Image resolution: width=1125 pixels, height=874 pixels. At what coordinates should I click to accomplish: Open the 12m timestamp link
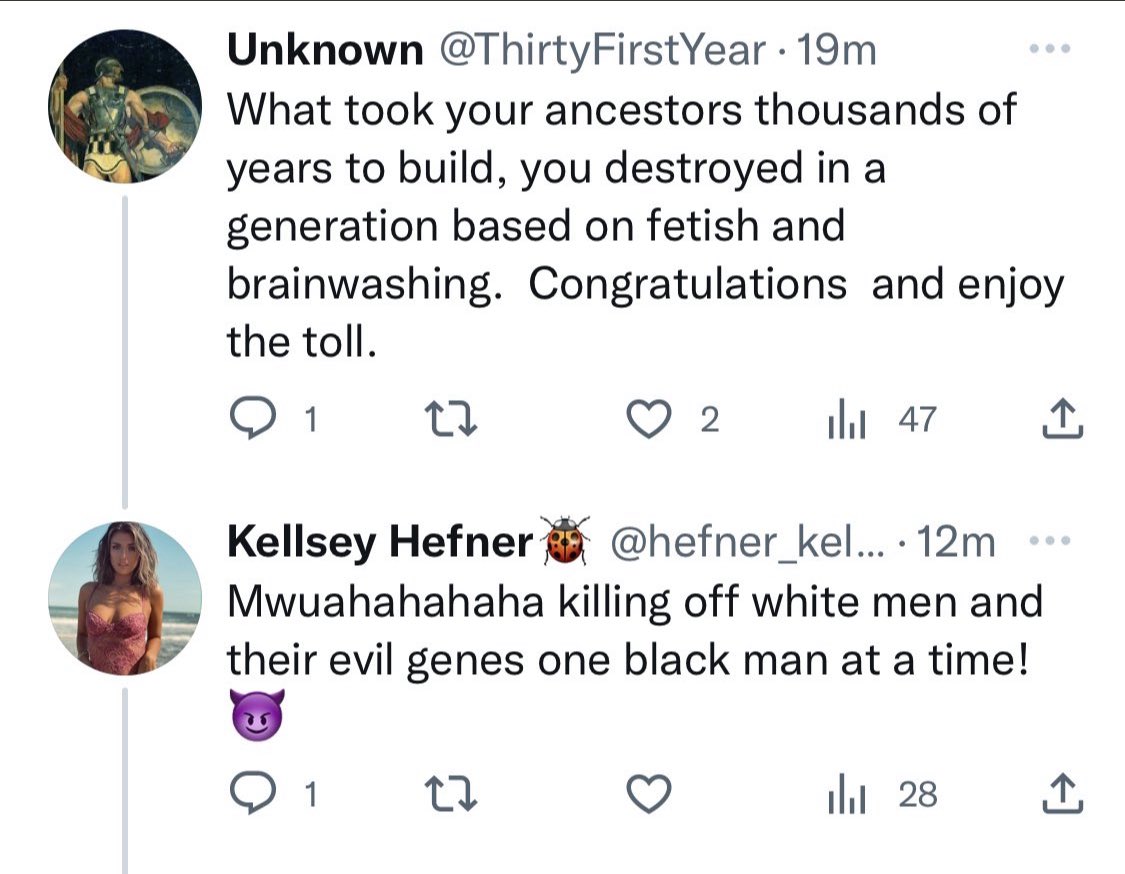[956, 542]
